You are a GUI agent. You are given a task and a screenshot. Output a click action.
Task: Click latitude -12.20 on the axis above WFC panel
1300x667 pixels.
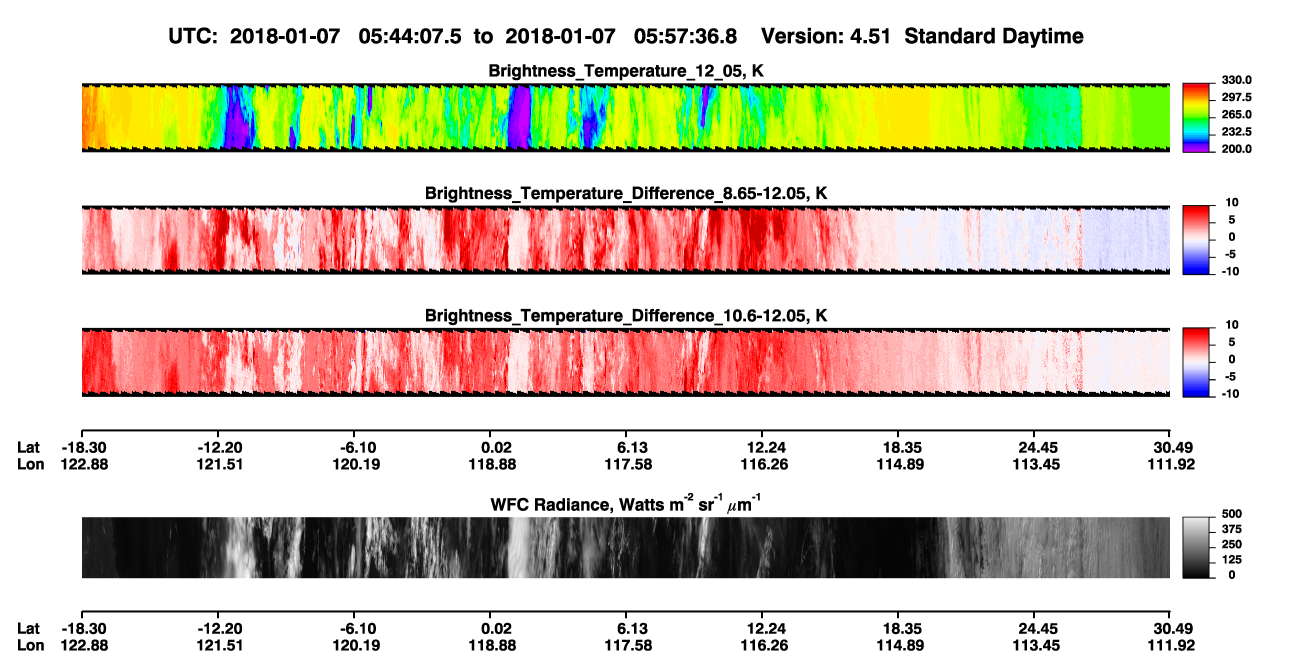tap(220, 448)
